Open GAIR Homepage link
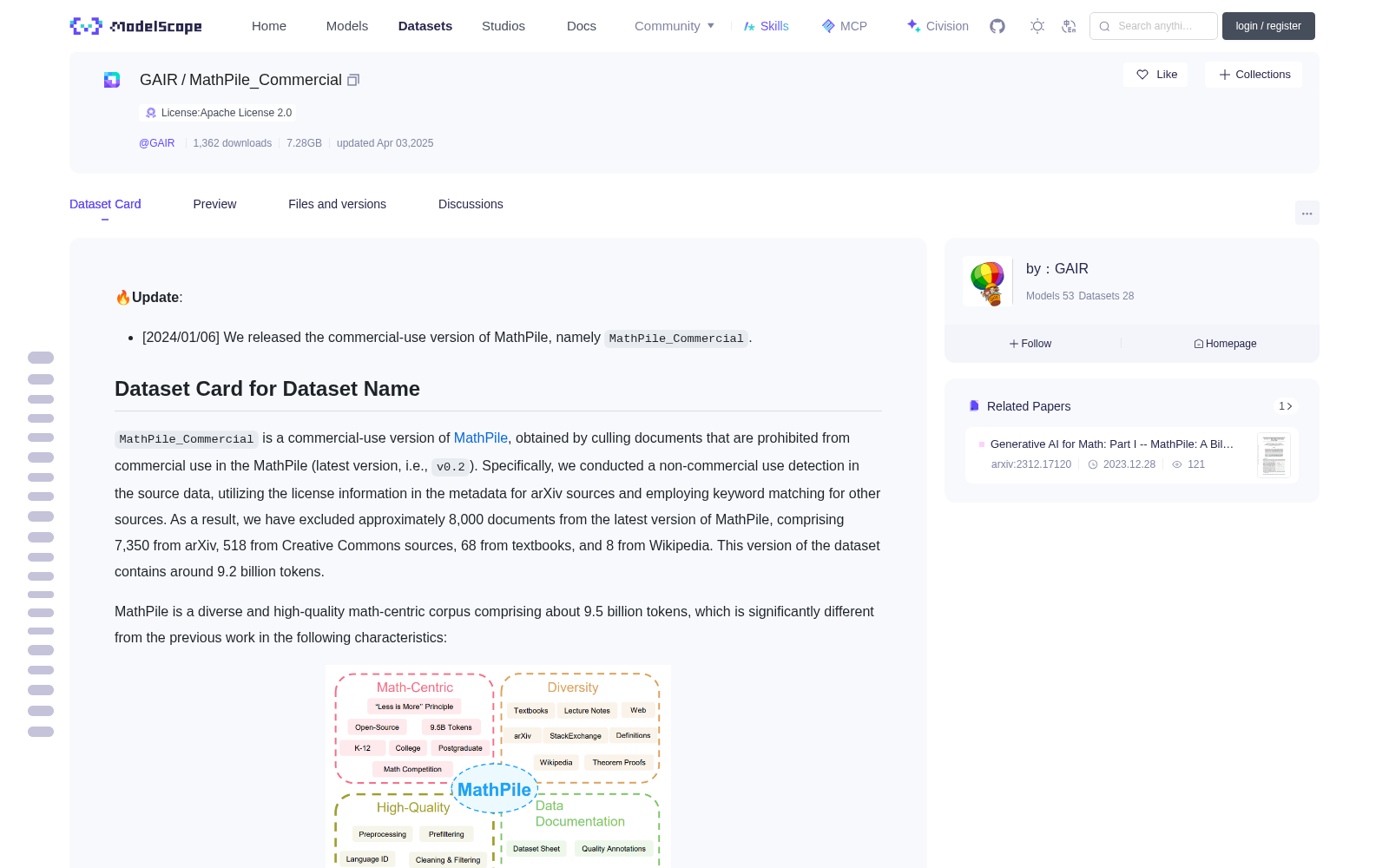Image resolution: width=1389 pixels, height=868 pixels. point(1225,344)
